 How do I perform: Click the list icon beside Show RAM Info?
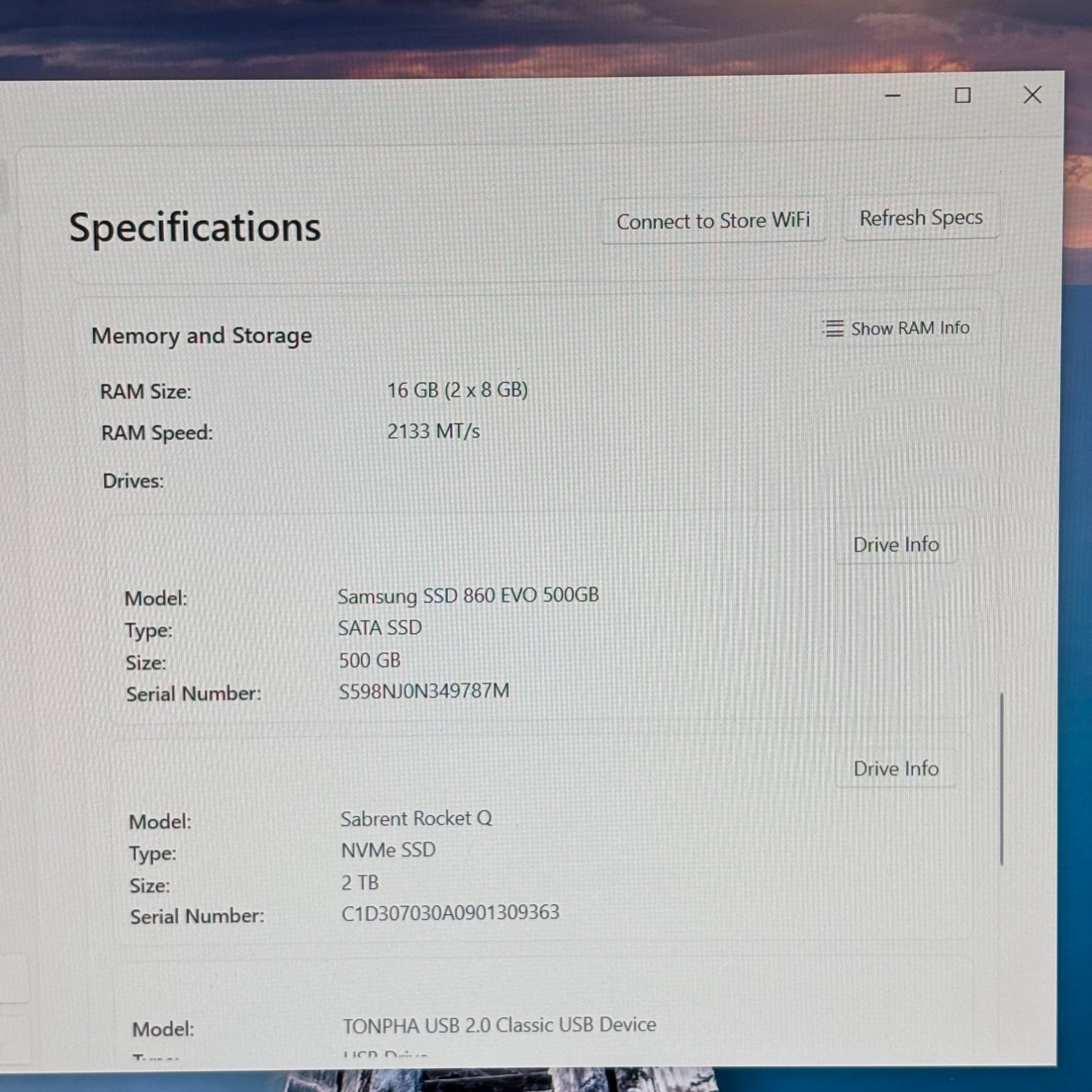(834, 328)
